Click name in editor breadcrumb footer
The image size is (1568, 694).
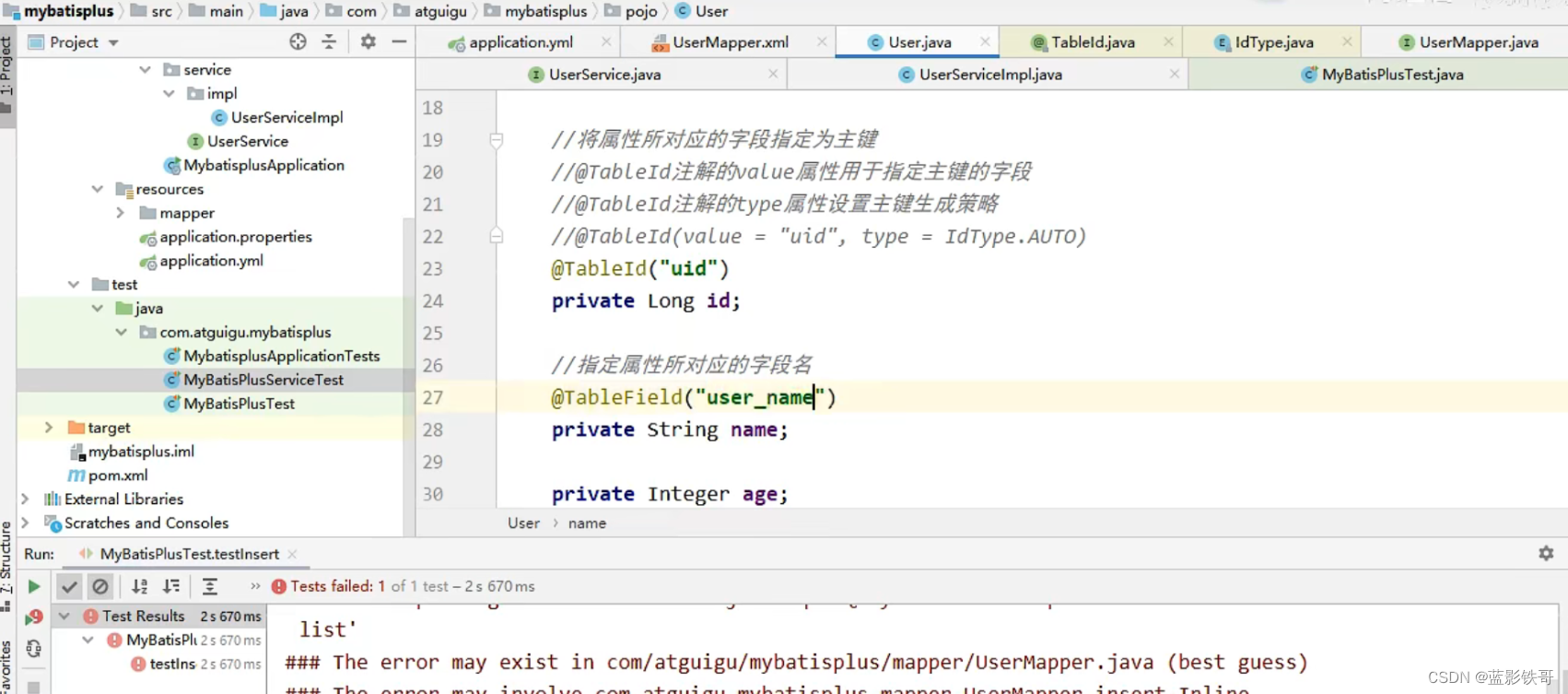(587, 523)
